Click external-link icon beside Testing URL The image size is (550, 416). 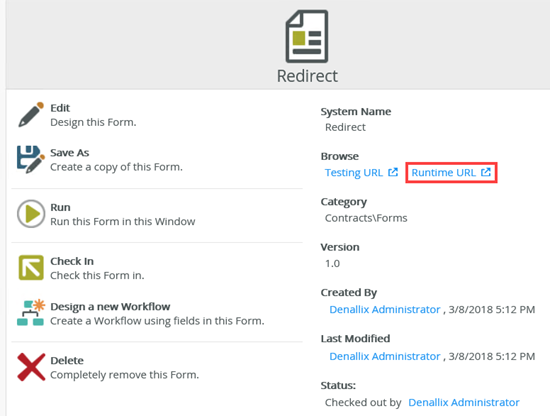(x=393, y=172)
